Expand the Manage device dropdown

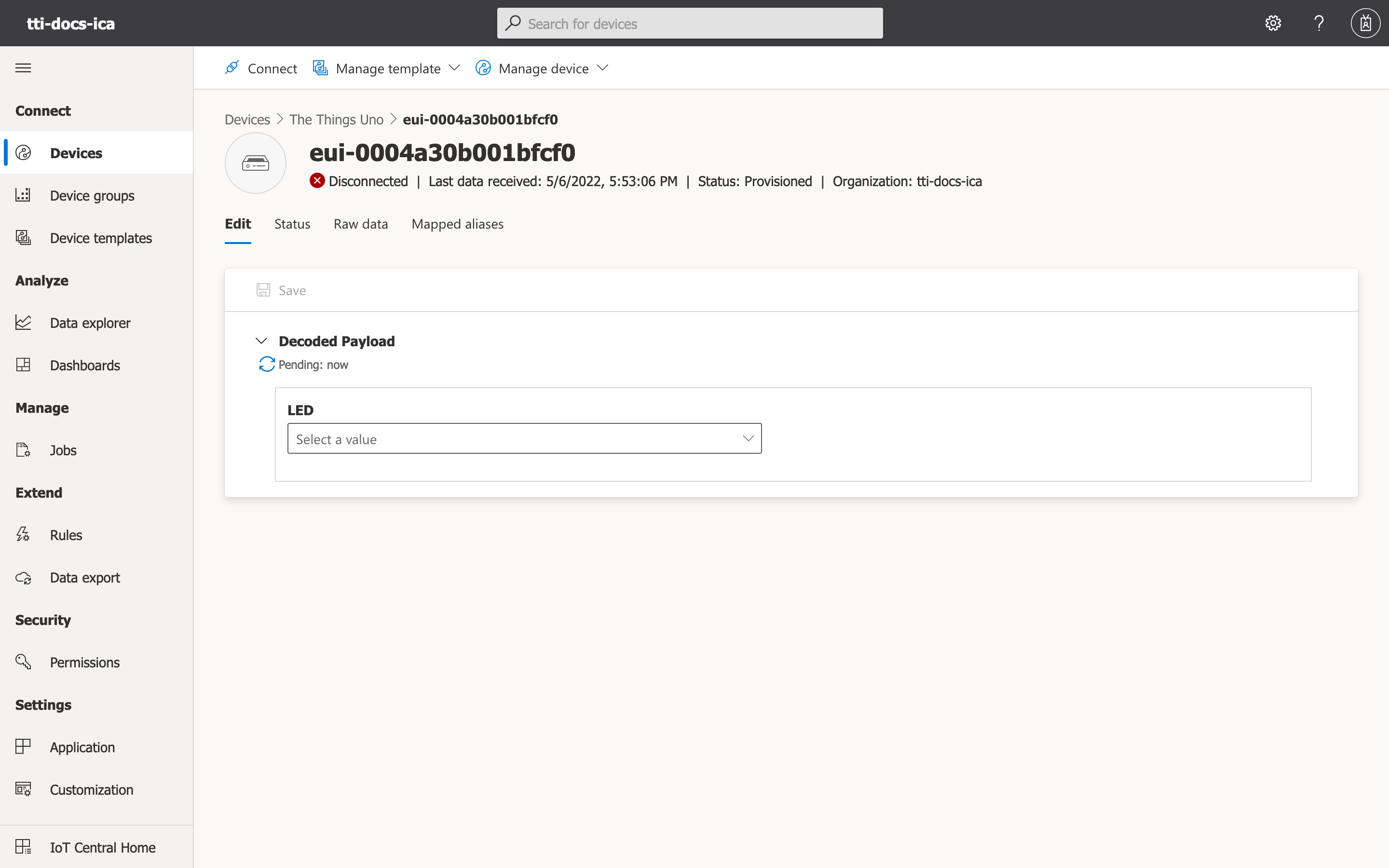pos(543,68)
